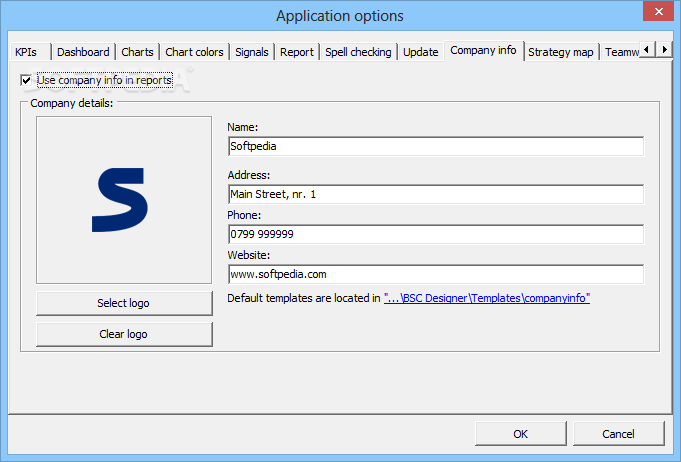Select the Charts tab

pos(138,52)
